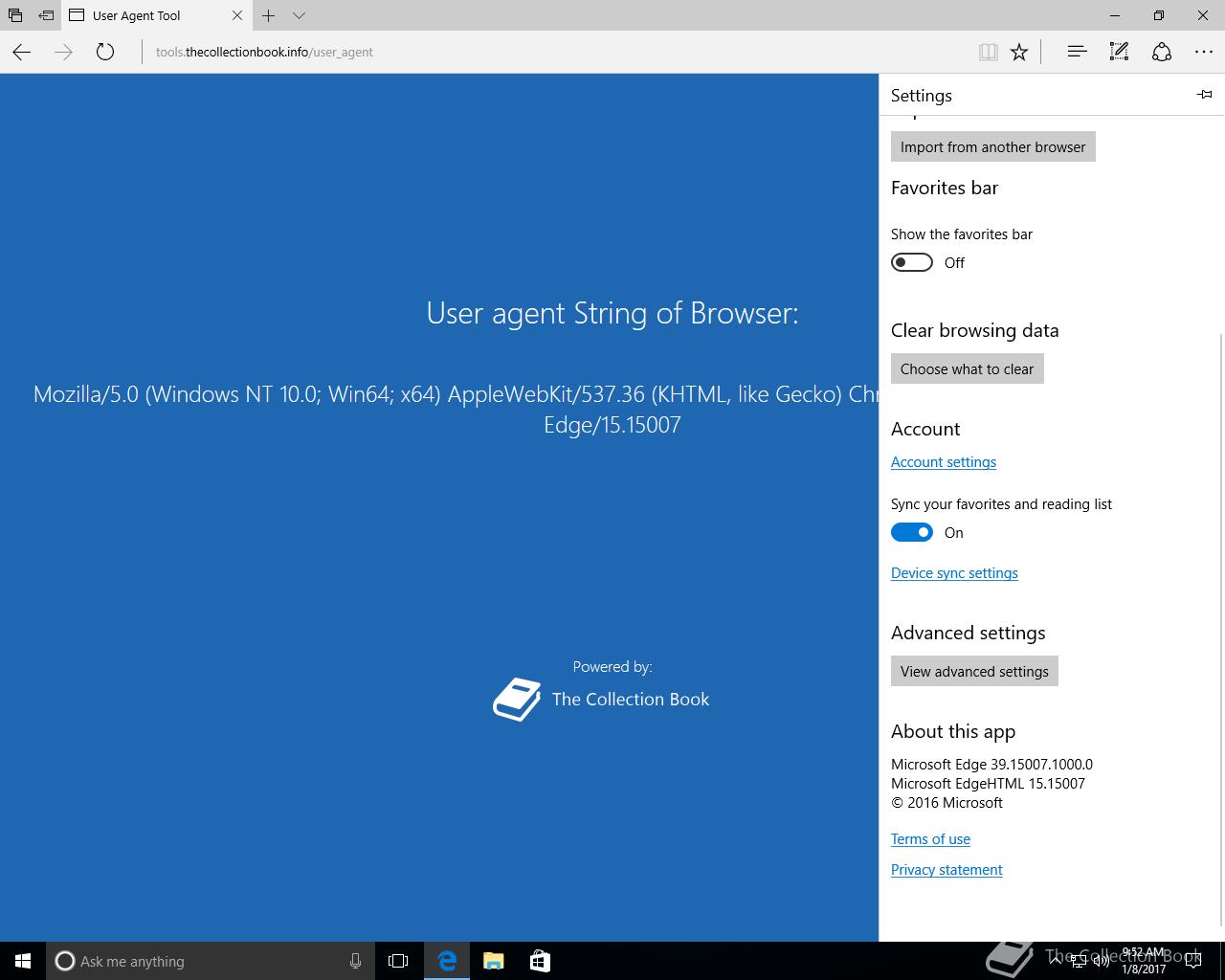The image size is (1225, 980).
Task: Click Import from another browser
Action: click(993, 146)
